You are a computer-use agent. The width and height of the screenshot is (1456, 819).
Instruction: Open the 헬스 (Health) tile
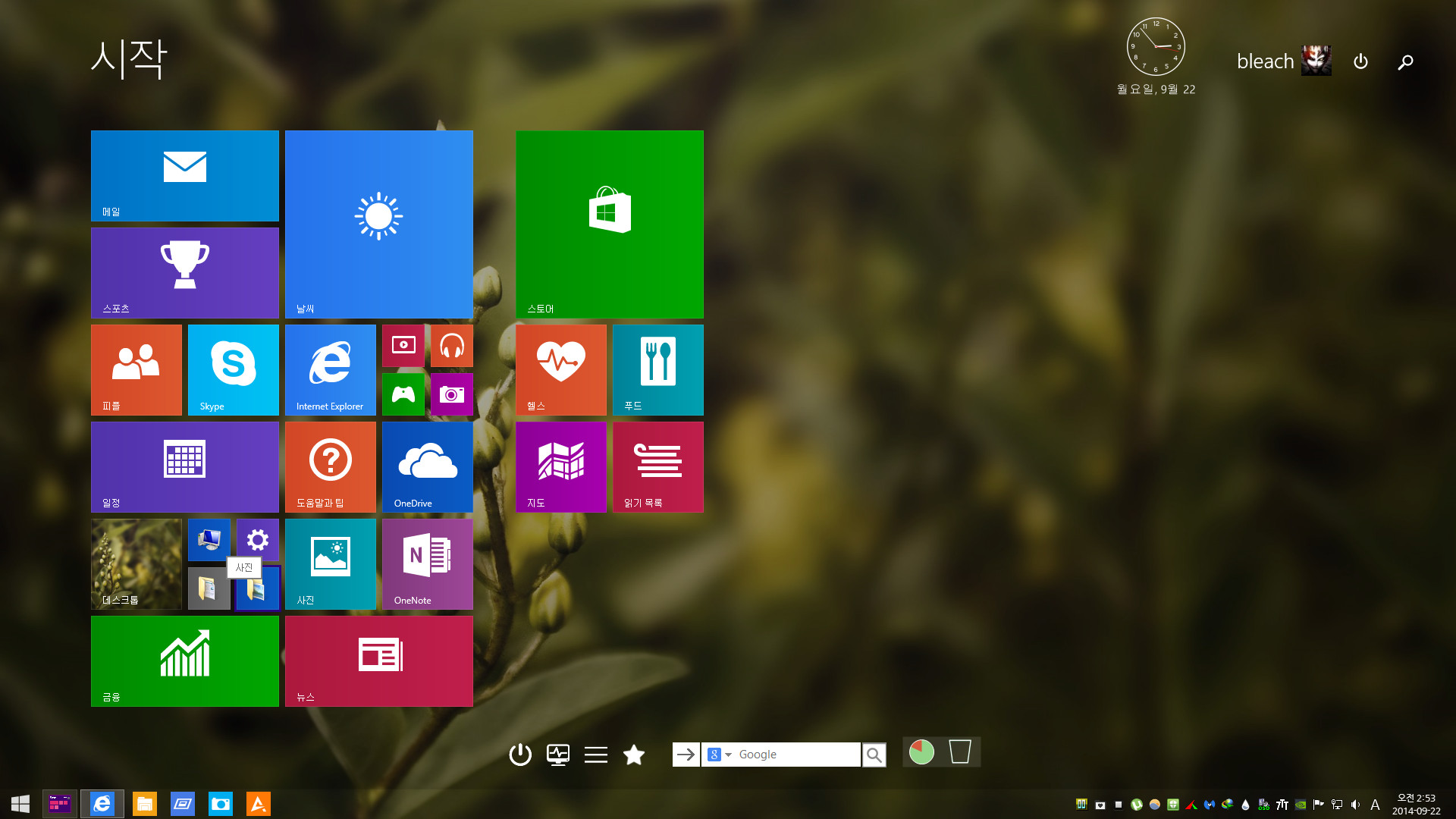click(561, 370)
